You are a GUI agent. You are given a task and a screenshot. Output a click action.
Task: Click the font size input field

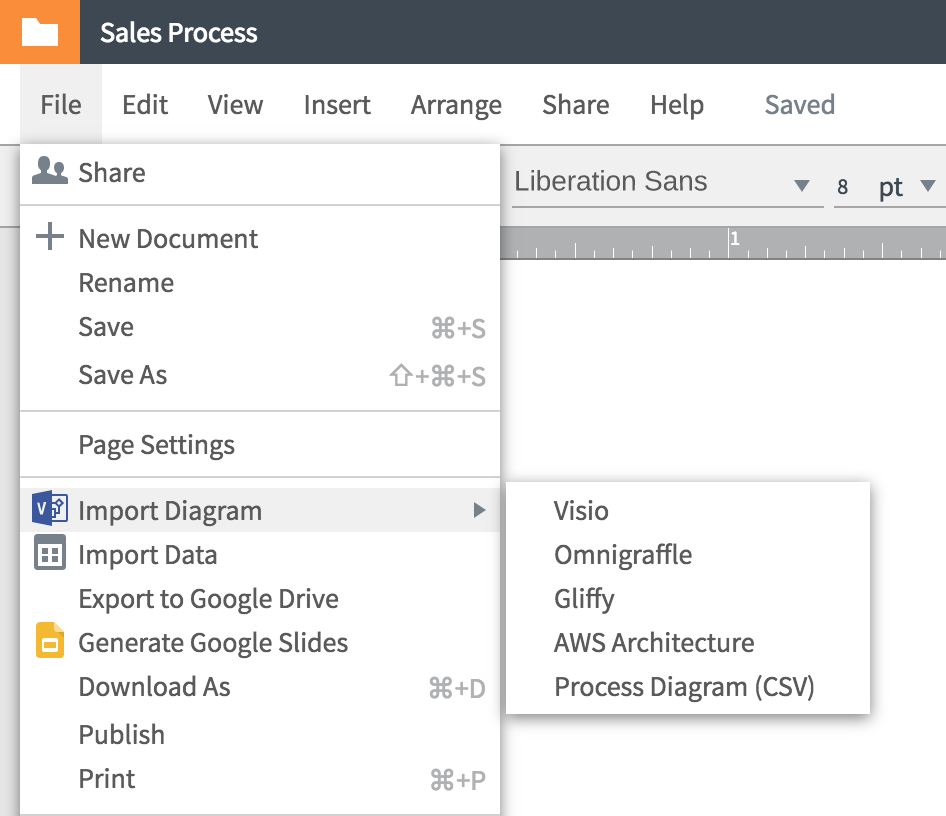point(849,187)
